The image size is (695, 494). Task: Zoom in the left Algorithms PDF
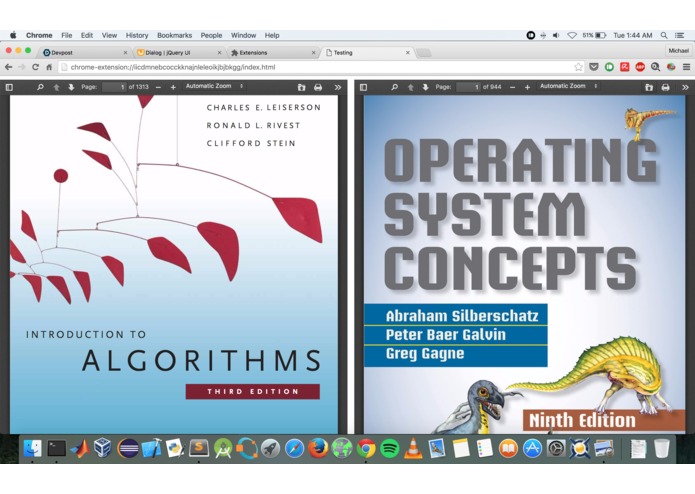tap(173, 87)
